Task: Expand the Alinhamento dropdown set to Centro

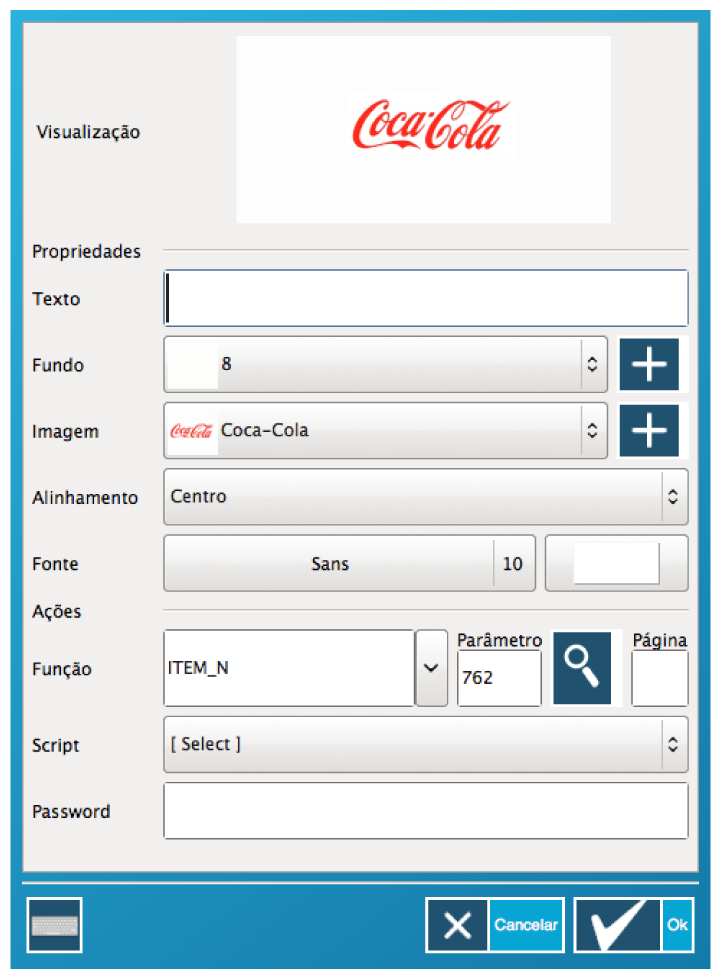Action: coord(425,497)
